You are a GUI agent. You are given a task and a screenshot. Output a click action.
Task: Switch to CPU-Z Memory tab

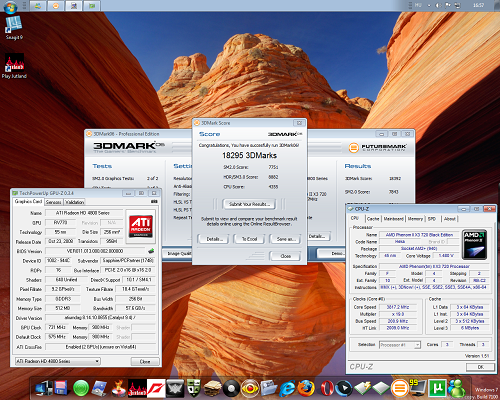click(415, 219)
